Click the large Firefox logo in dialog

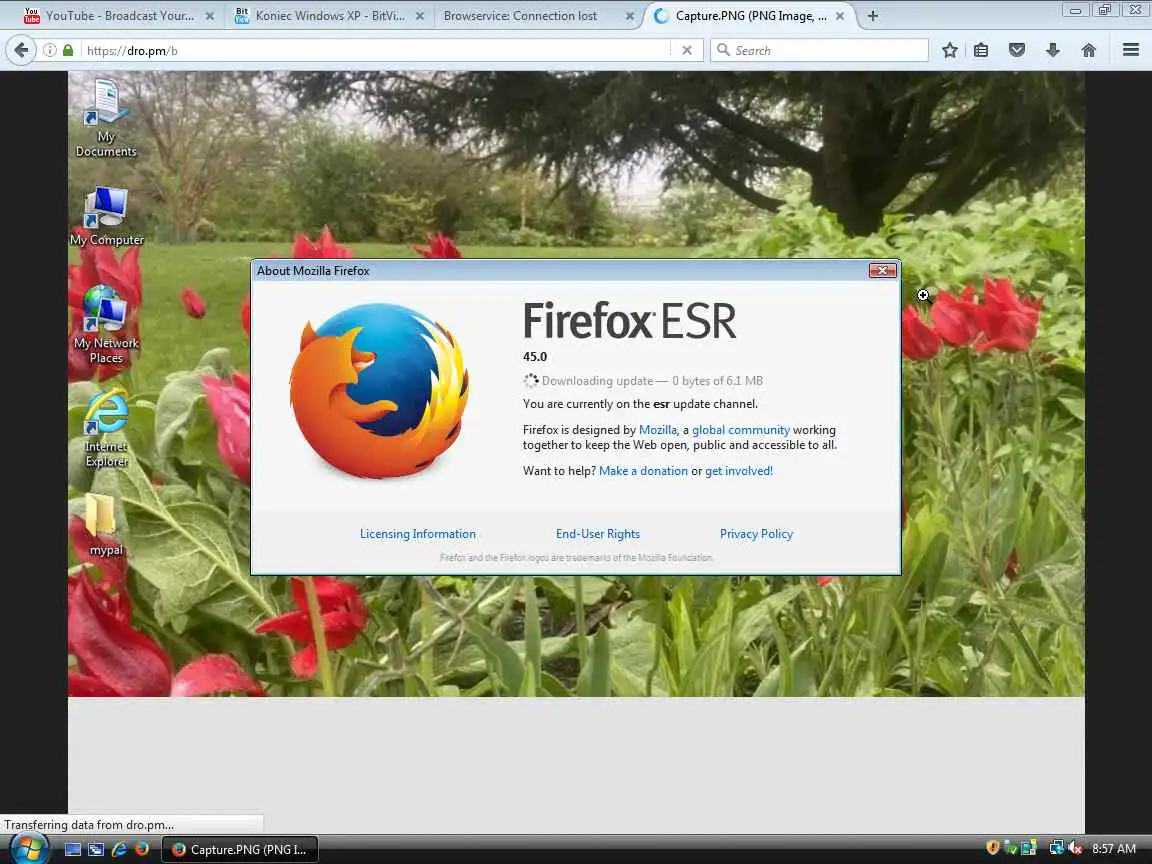(x=379, y=390)
